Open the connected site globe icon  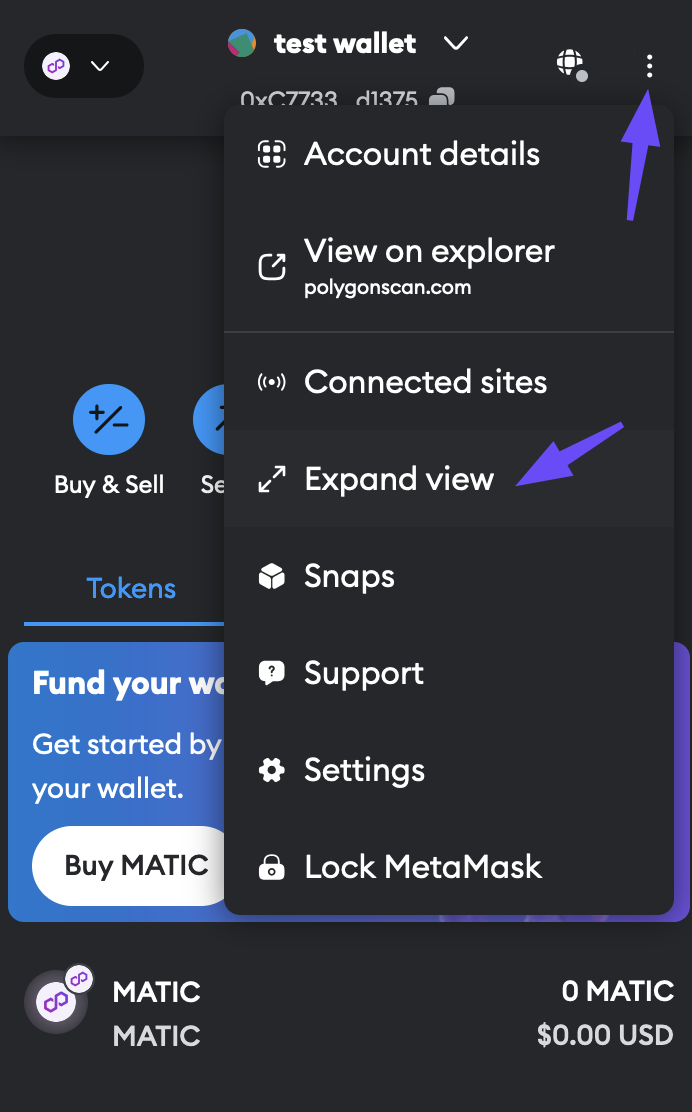point(570,64)
